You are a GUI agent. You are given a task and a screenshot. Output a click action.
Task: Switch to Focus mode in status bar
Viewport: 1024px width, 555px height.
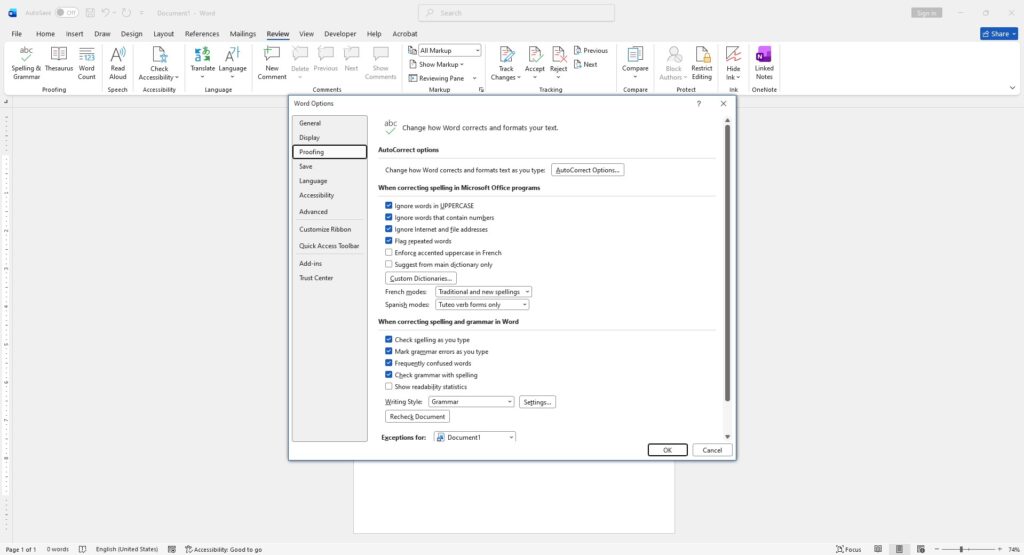coord(848,549)
